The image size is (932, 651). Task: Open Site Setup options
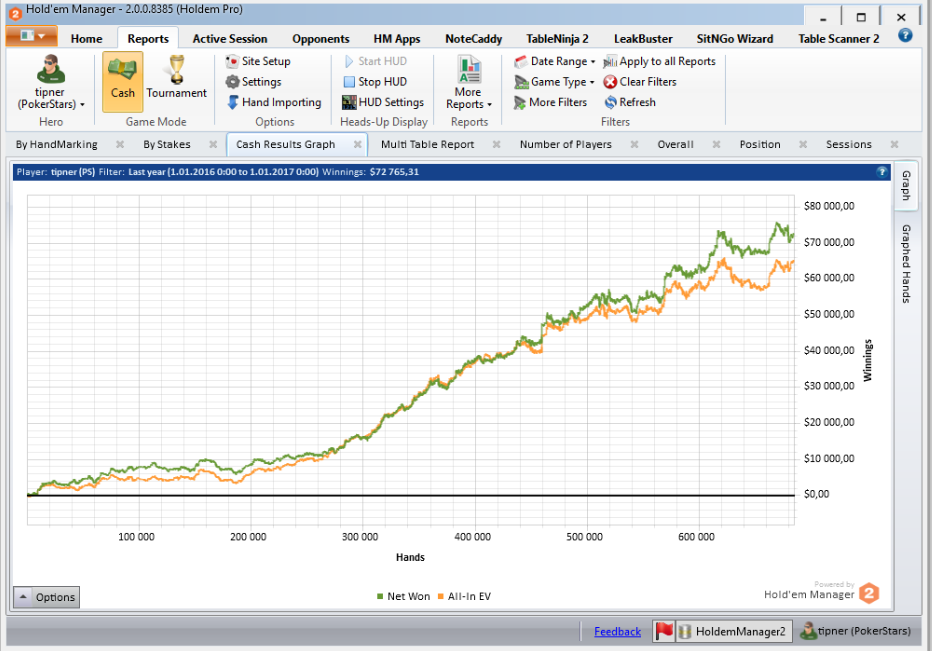(259, 61)
